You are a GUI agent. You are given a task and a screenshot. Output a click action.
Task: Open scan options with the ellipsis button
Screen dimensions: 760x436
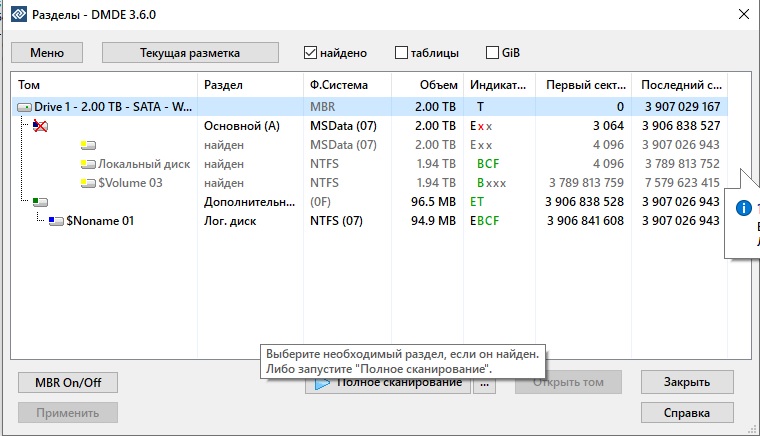coord(485,383)
